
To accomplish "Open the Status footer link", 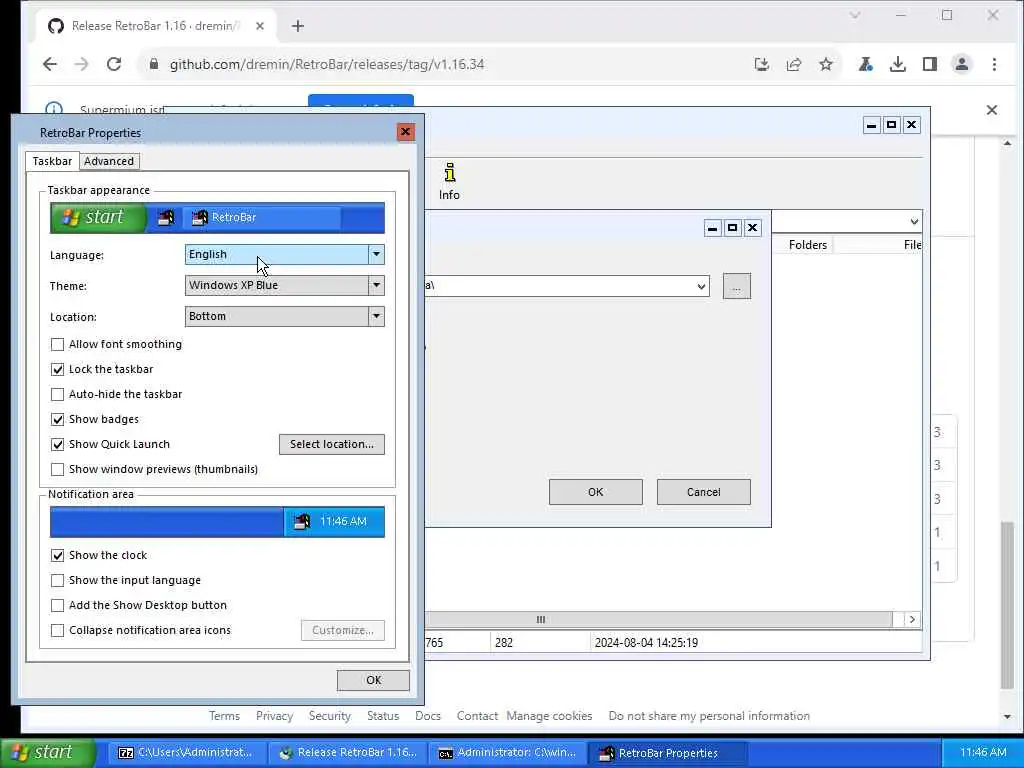I will point(383,716).
